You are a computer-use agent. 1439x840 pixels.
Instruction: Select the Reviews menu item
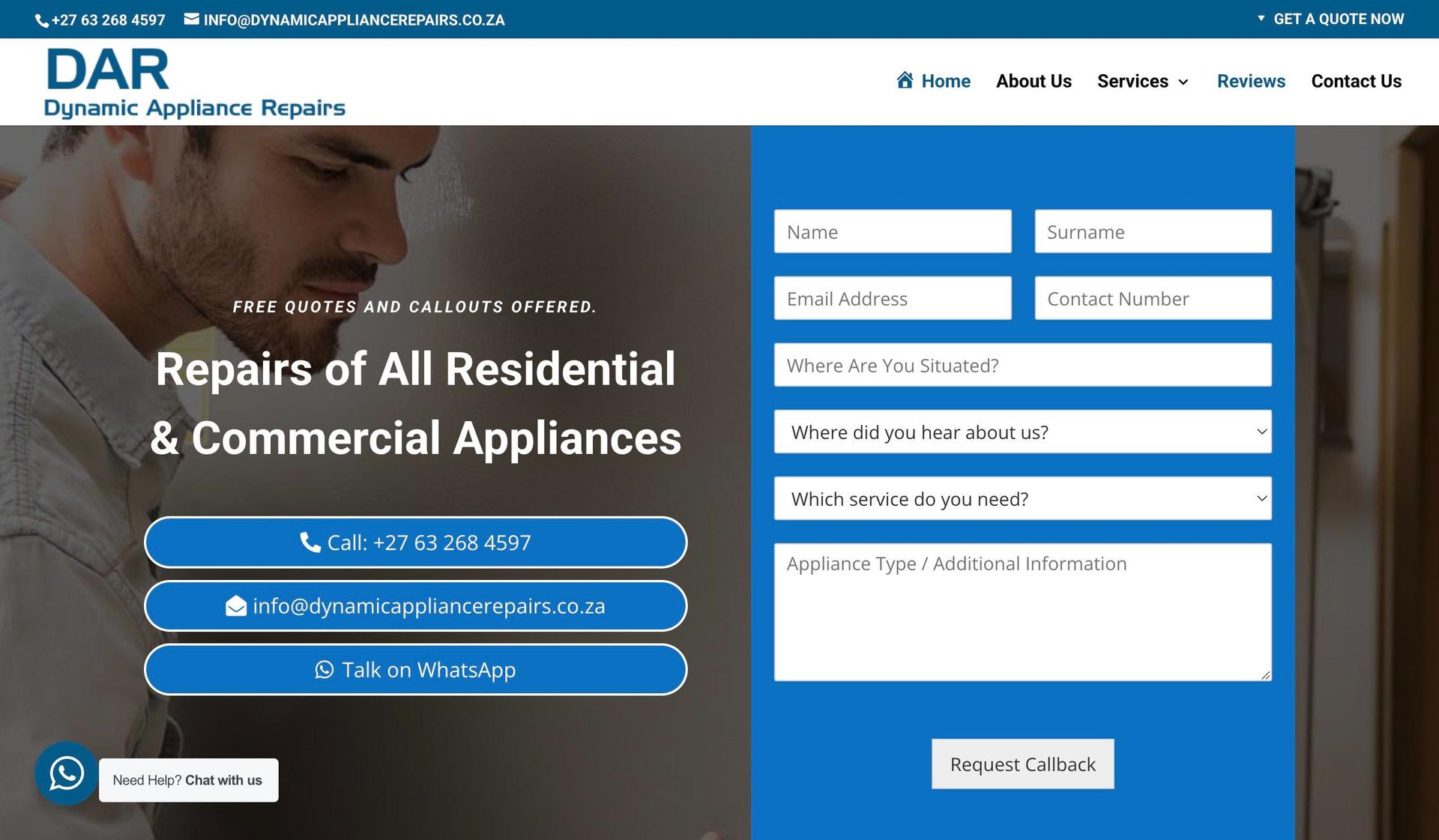pyautogui.click(x=1251, y=81)
